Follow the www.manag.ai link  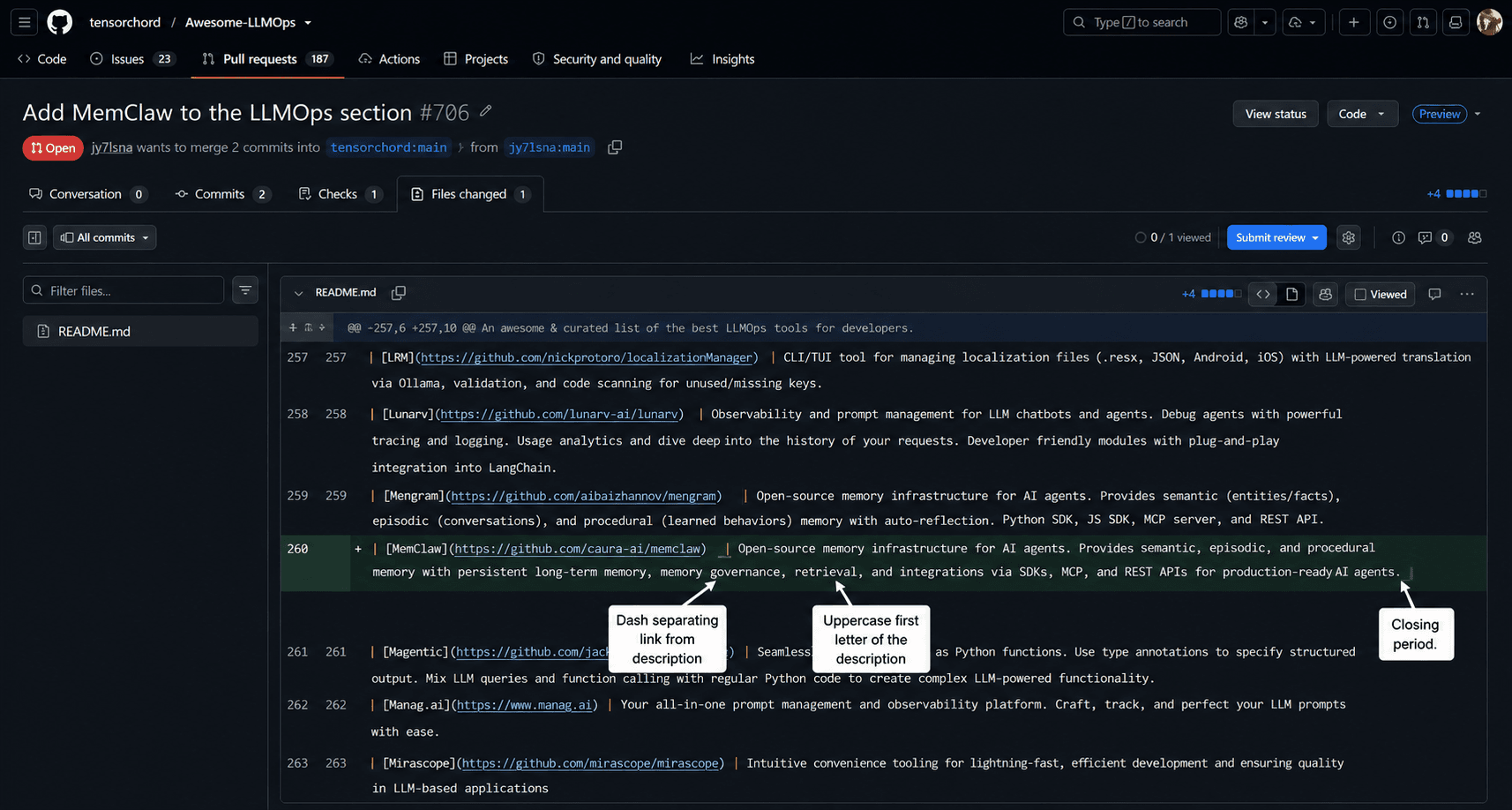[x=525, y=705]
